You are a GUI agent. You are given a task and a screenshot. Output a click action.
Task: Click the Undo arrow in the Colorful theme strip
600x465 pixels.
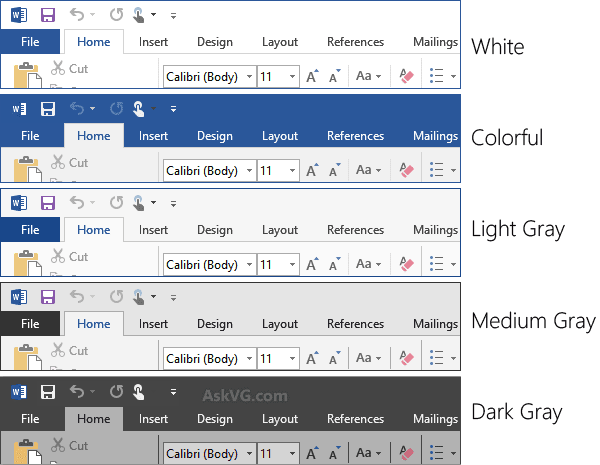pos(77,108)
